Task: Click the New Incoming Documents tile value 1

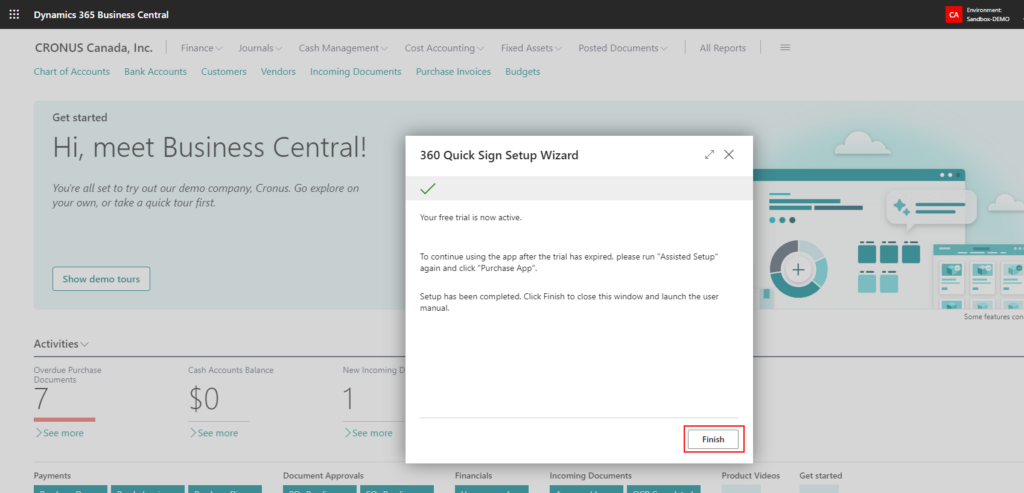Action: pos(348,399)
